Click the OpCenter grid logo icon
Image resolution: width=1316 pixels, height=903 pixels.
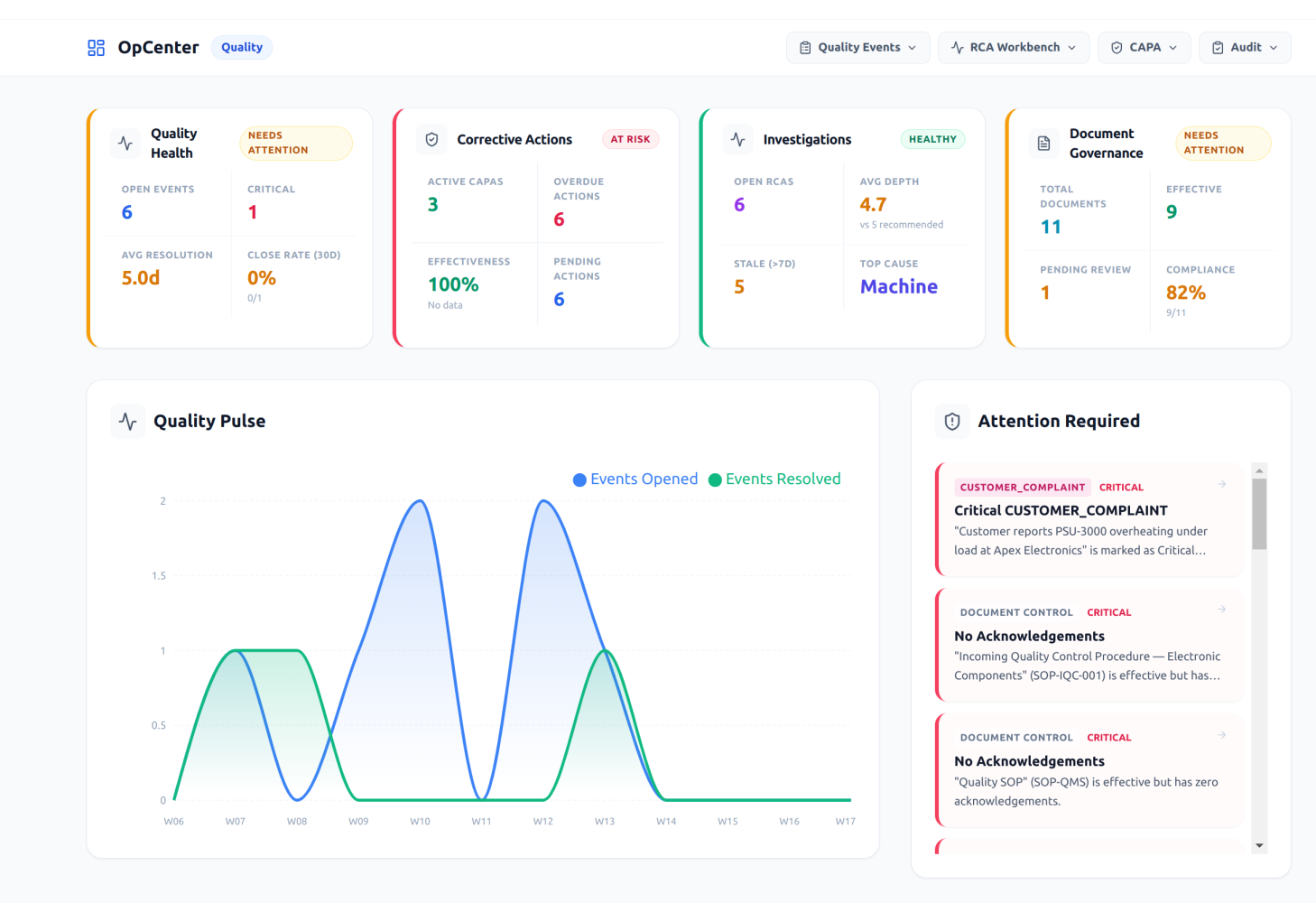click(x=96, y=48)
